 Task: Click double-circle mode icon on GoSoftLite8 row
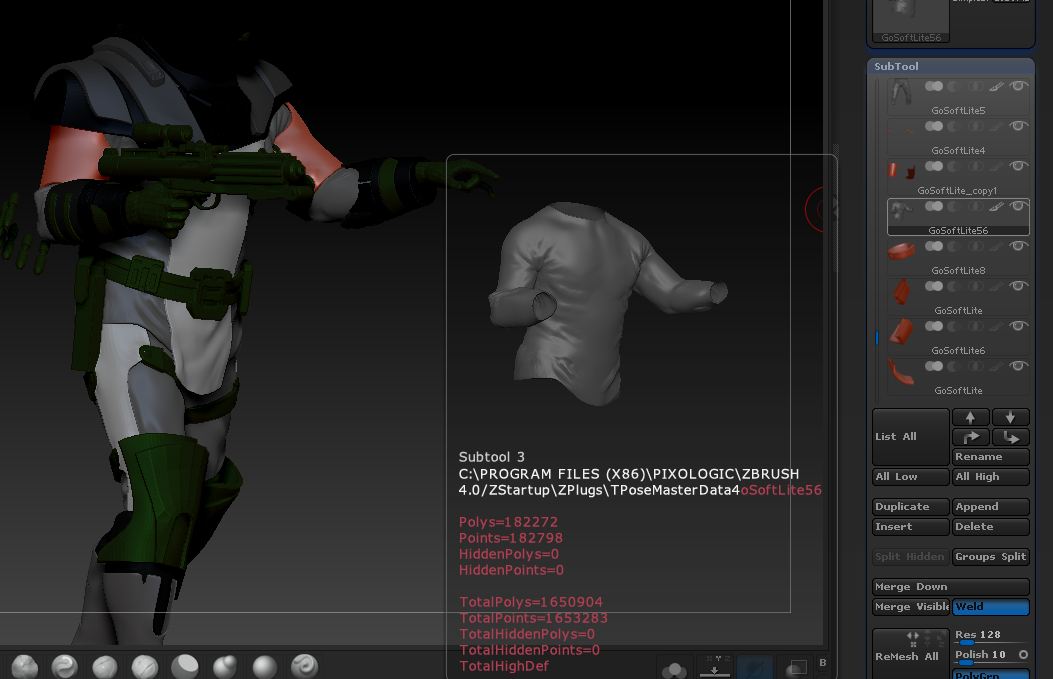[933, 246]
